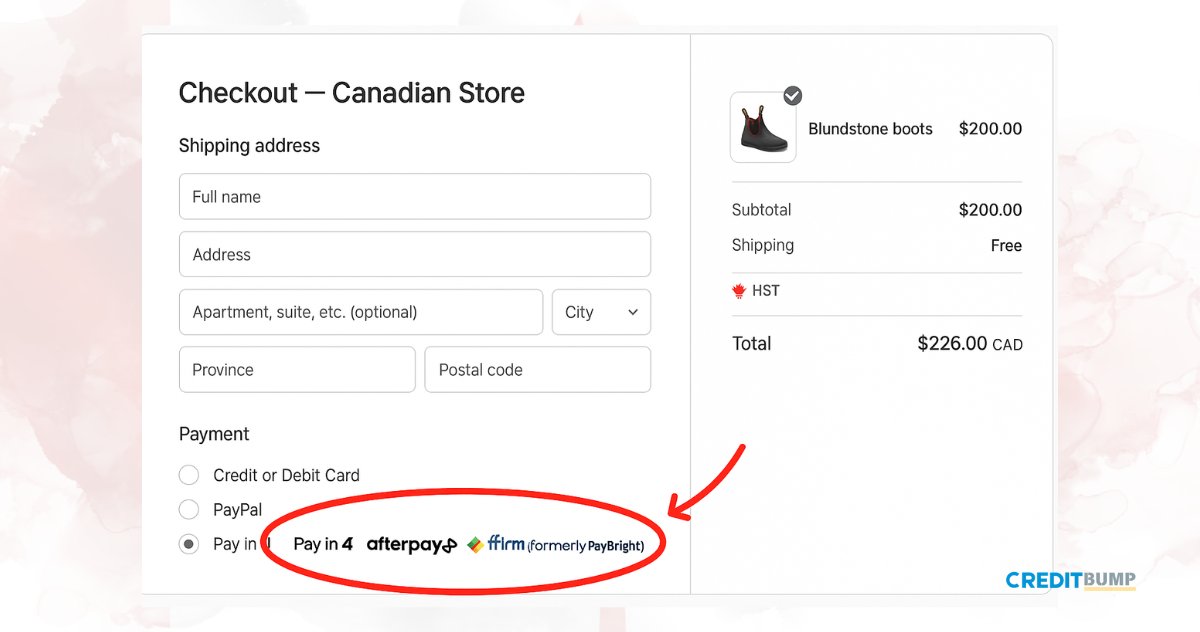Click the Blundstone boots product name
This screenshot has width=1200, height=632.
[x=870, y=129]
